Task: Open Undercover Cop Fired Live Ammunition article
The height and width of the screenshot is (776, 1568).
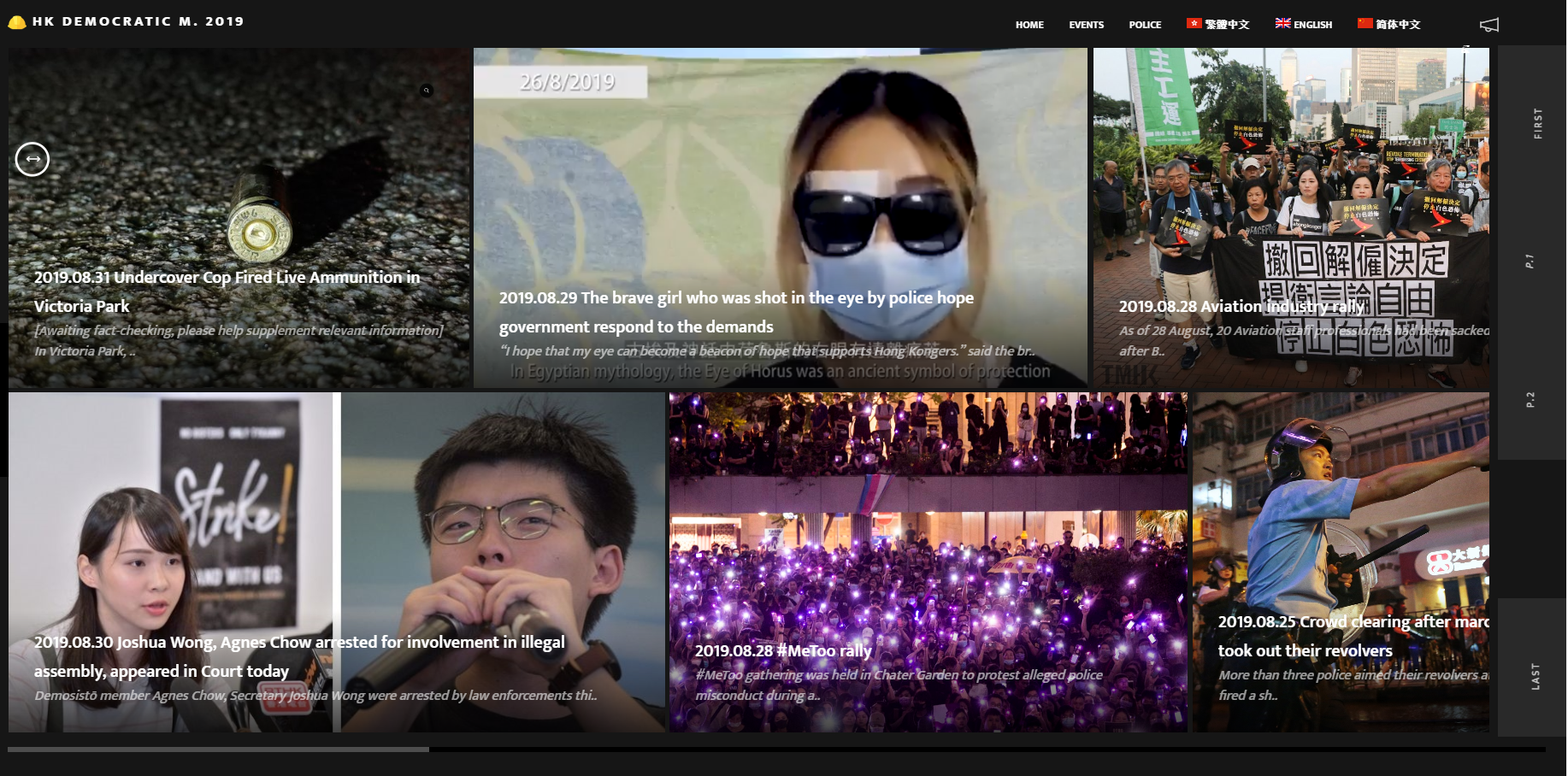Action: [x=227, y=291]
